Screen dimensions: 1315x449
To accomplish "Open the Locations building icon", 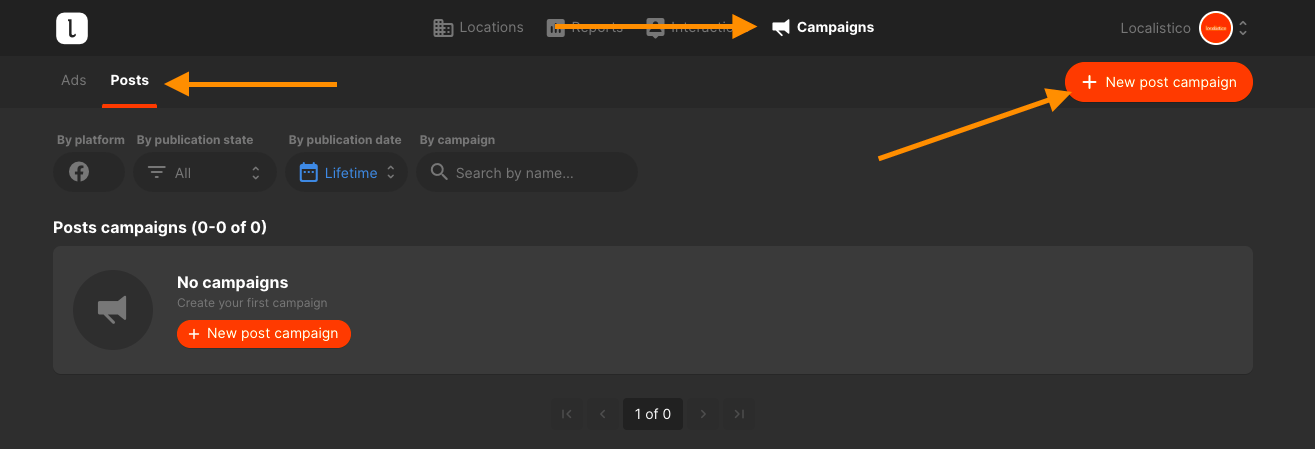I will point(443,28).
